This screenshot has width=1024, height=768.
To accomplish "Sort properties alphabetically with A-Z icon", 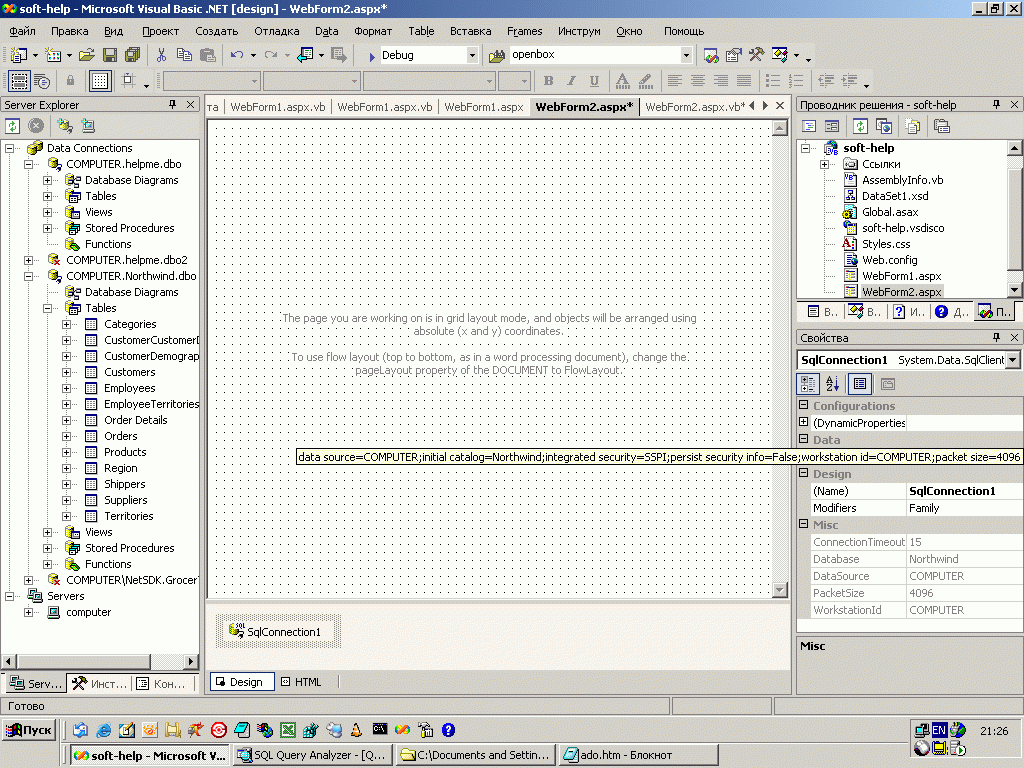I will 832,384.
